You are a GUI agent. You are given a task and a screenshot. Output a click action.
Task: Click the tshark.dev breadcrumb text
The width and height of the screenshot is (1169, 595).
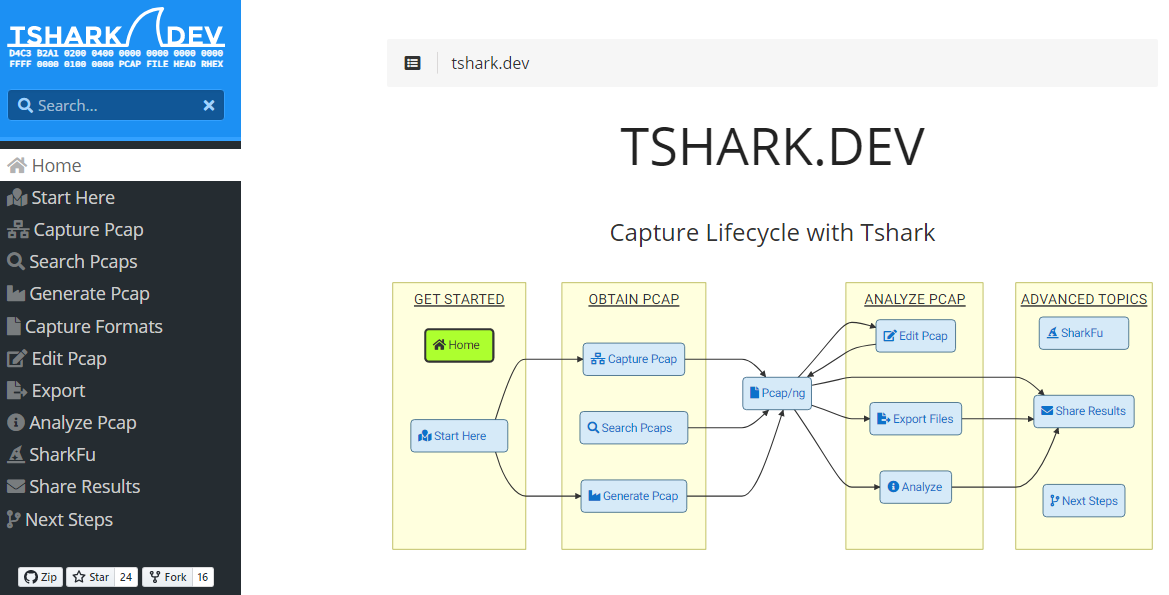click(490, 63)
